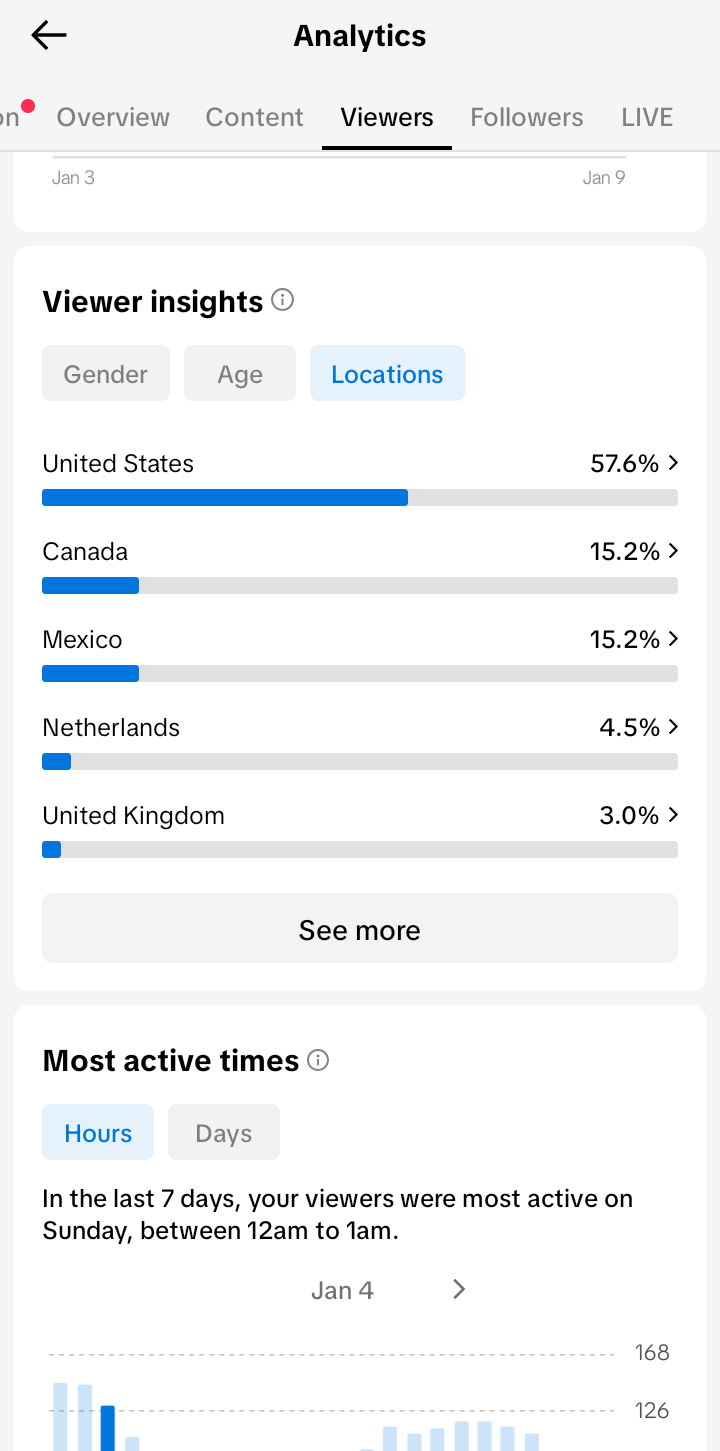720x1451 pixels.
Task: Select the Locations filter chip
Action: [x=387, y=374]
